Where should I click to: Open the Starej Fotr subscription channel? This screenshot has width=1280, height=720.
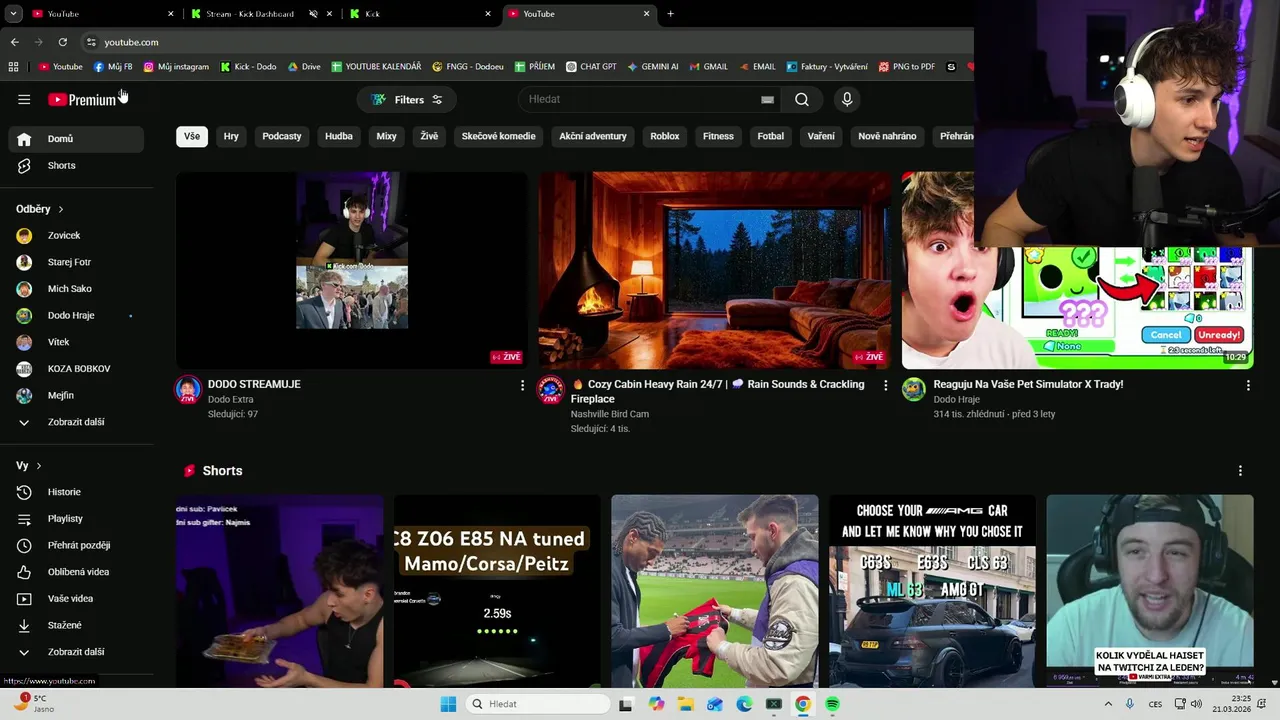tap(76, 262)
